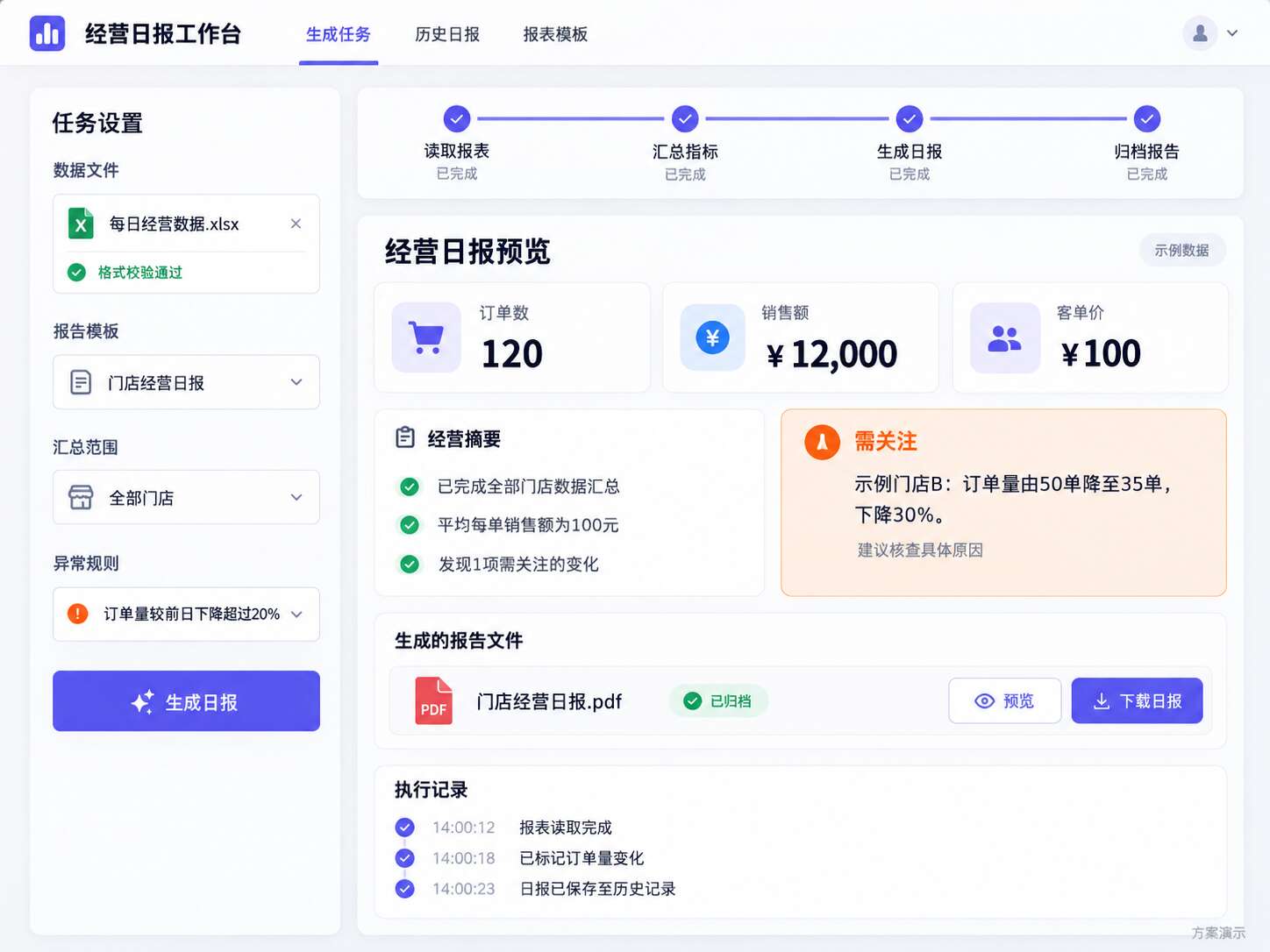
Task: Click the 下载日报 button
Action: click(1137, 700)
